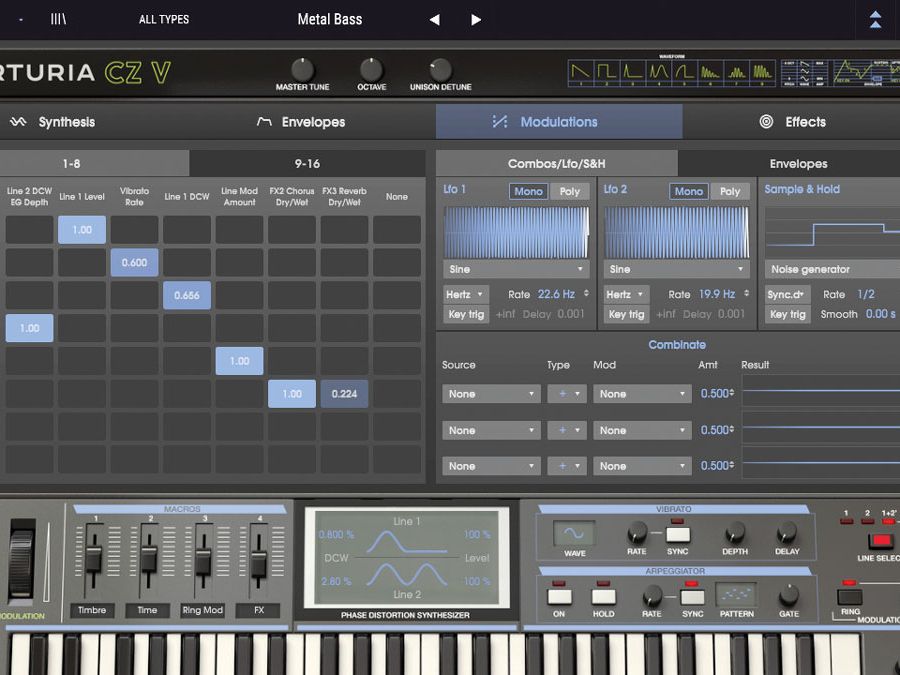Select waveform 2 square icon
Viewport: 900px width, 675px height.
point(606,73)
